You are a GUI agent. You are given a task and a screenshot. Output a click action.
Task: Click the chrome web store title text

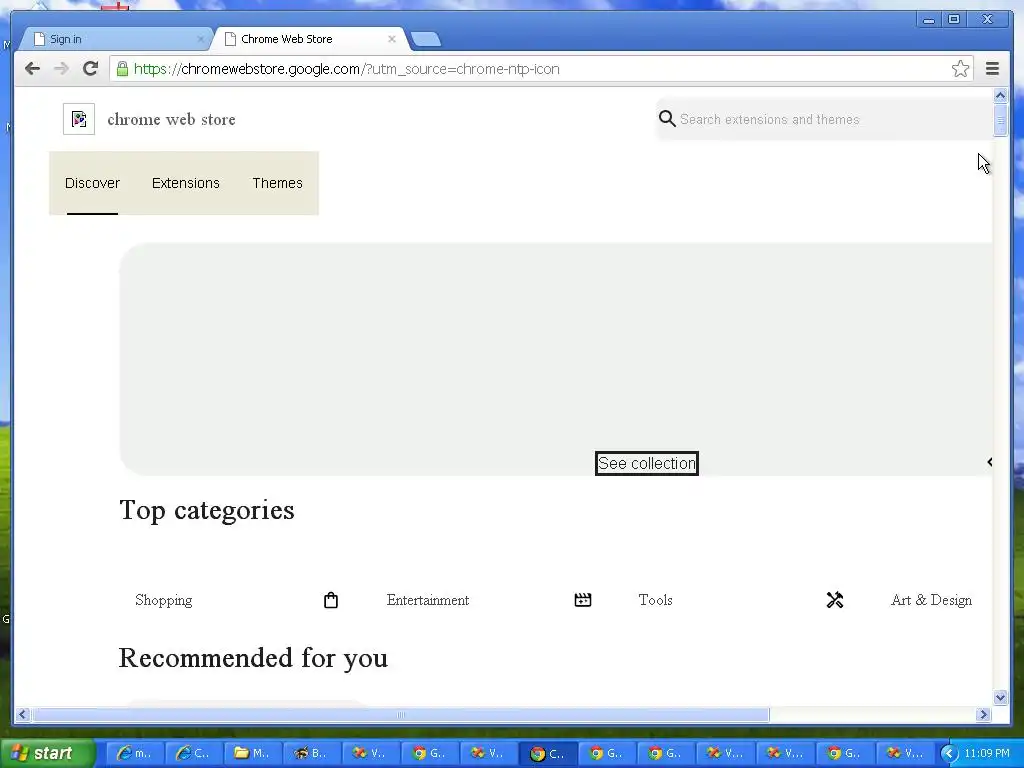point(171,120)
